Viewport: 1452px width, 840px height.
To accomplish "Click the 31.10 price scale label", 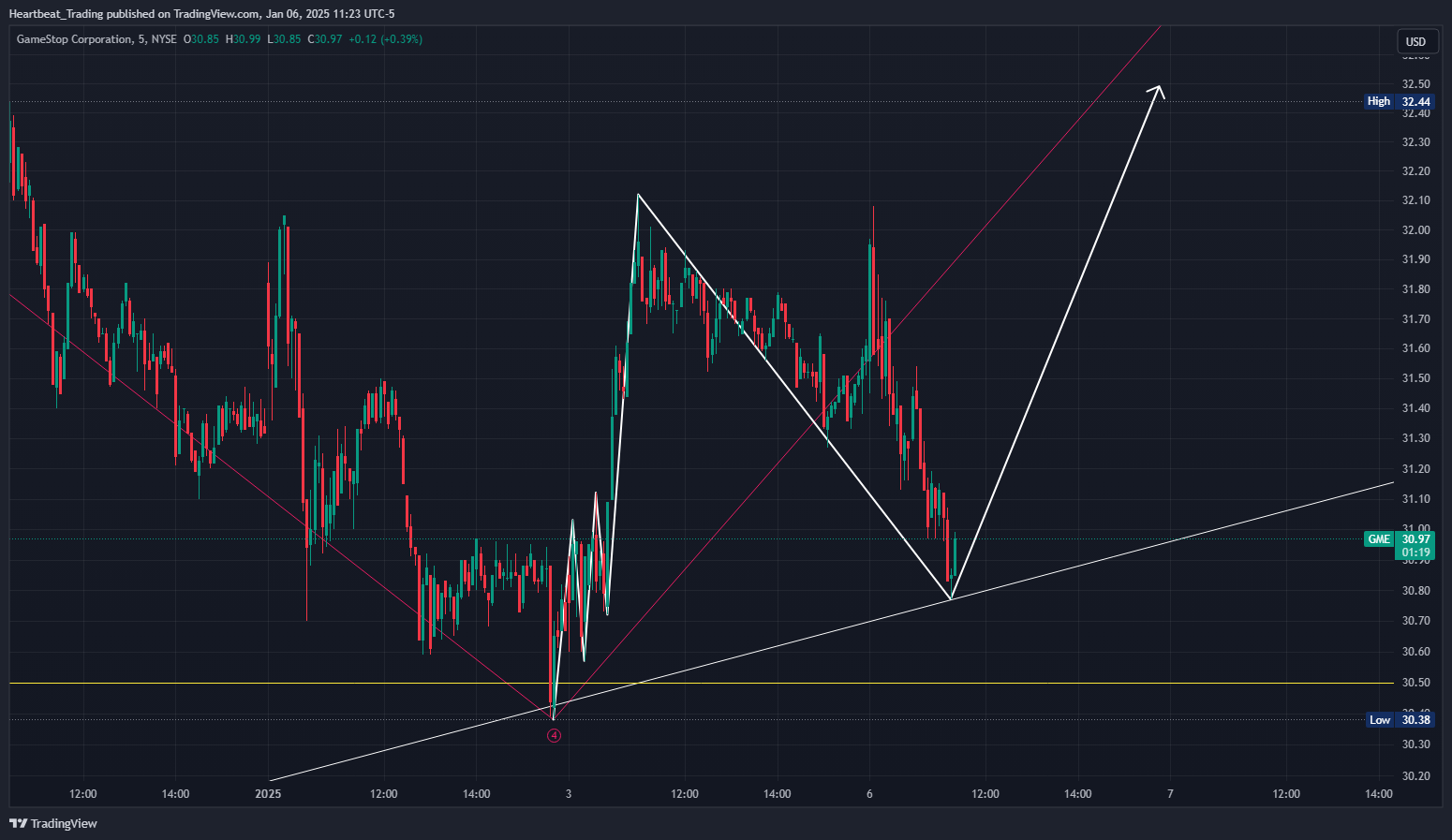I will click(1415, 499).
